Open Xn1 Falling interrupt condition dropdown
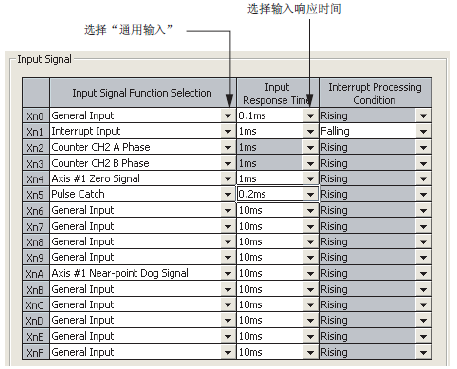The width and height of the screenshot is (457, 369). tap(423, 131)
